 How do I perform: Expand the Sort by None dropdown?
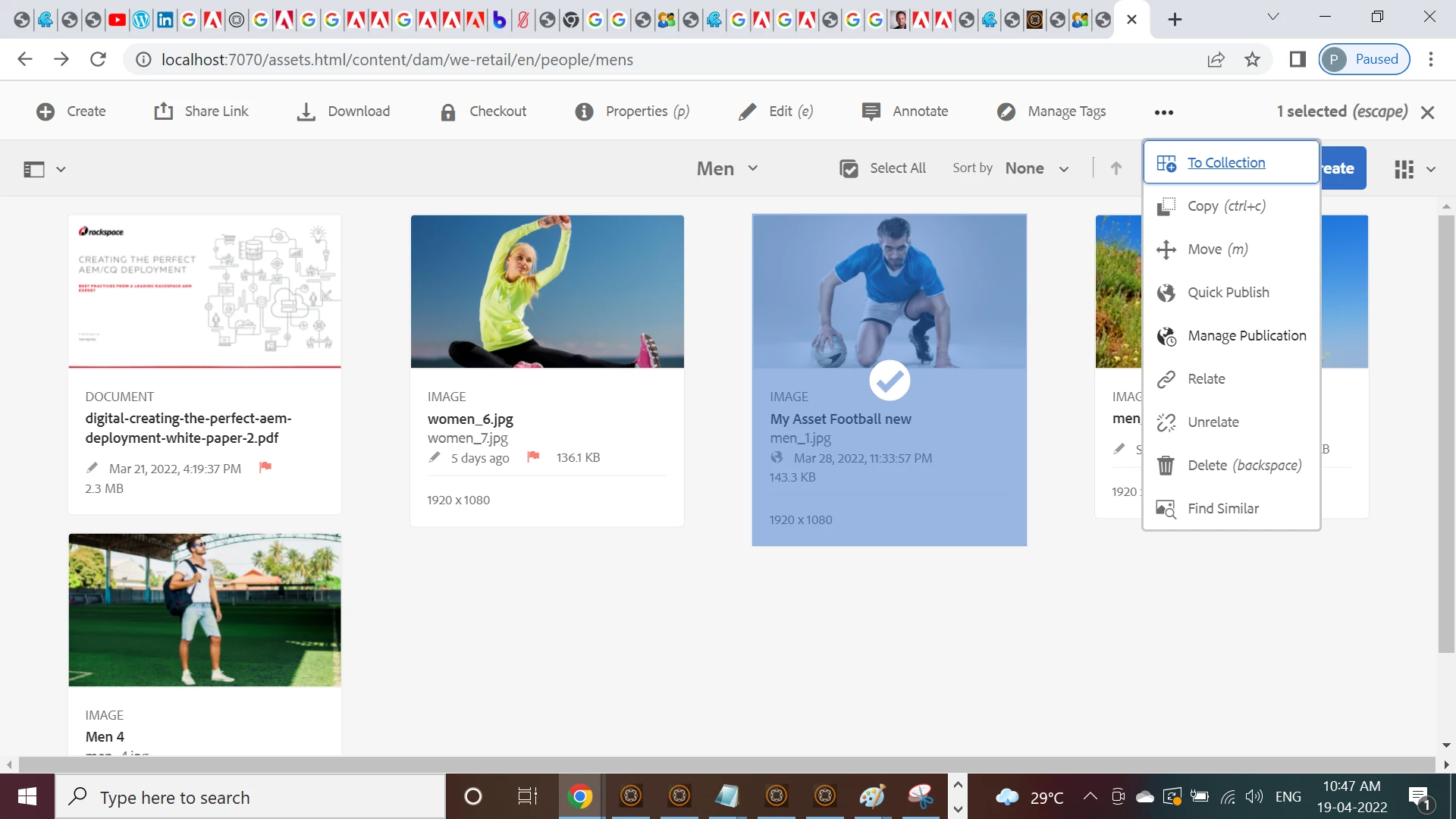click(1037, 168)
